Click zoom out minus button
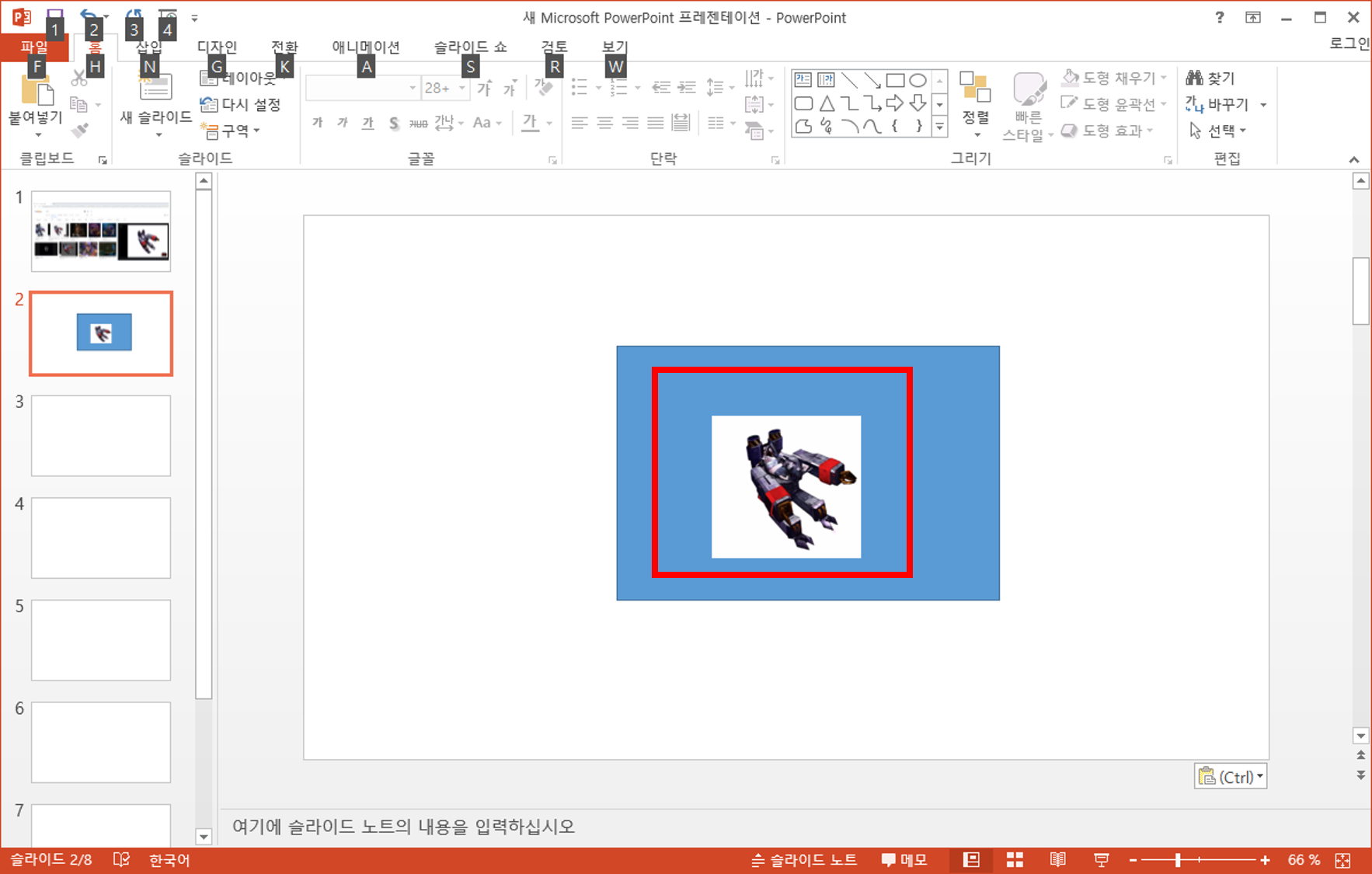This screenshot has width=1372, height=874. point(1133,860)
